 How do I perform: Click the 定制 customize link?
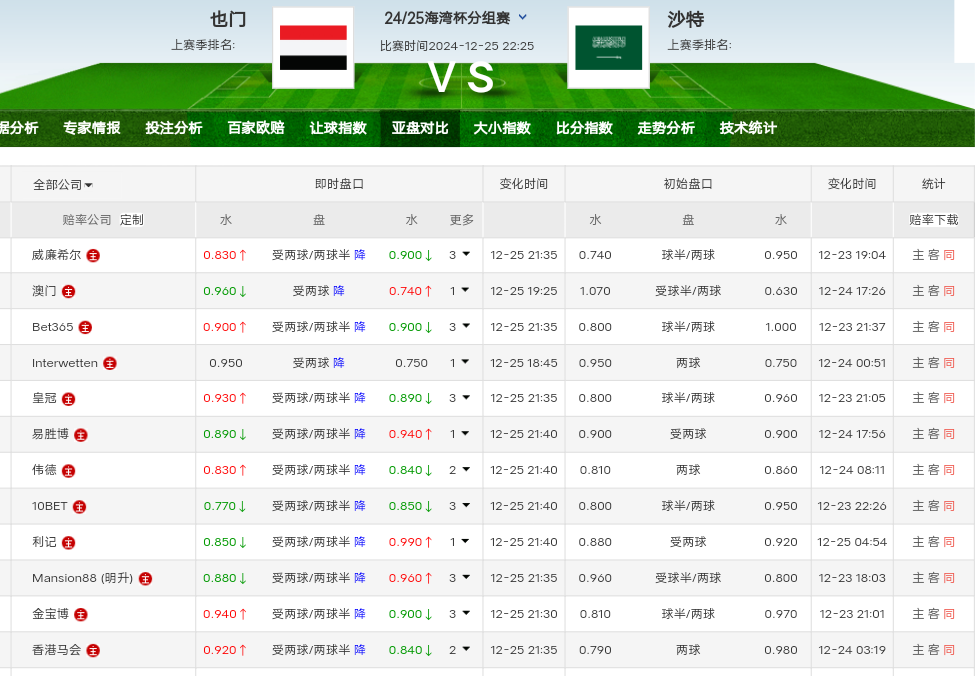[x=132, y=220]
